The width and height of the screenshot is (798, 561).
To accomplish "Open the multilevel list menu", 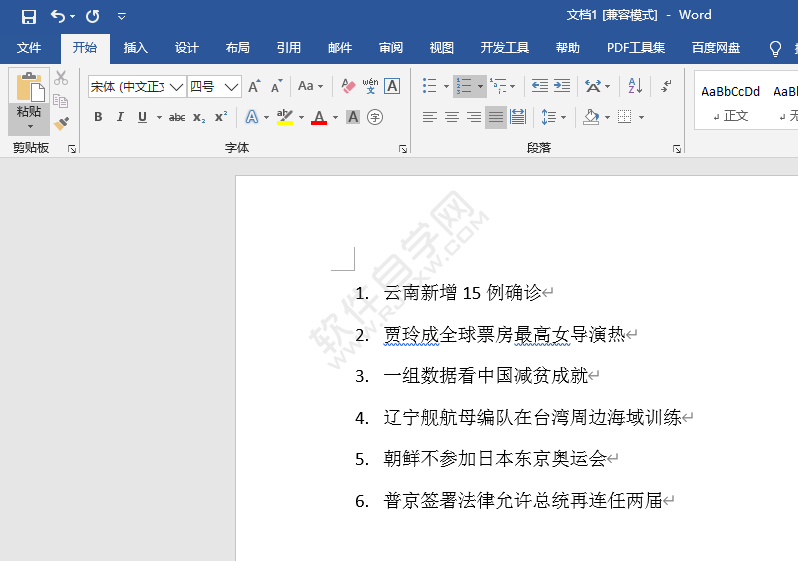I will [x=503, y=86].
